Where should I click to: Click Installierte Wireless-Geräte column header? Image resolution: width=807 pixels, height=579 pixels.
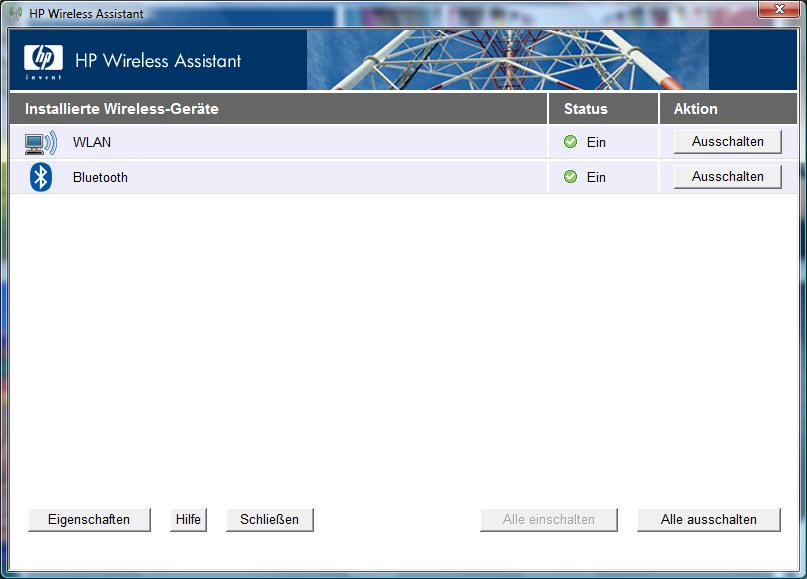(x=278, y=109)
